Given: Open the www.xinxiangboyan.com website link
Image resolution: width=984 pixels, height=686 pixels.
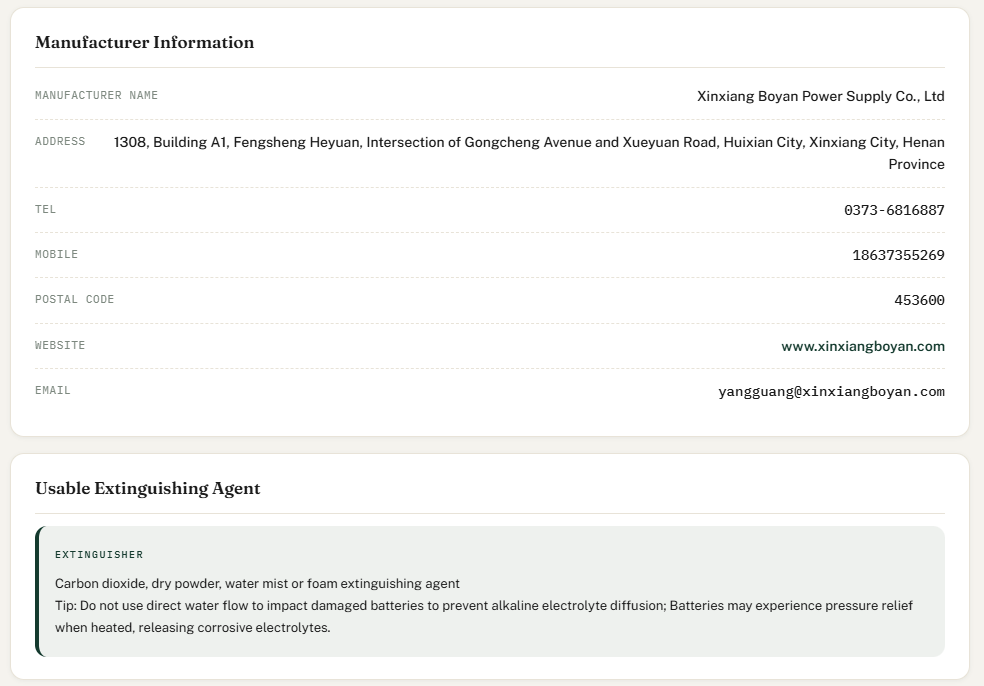Looking at the screenshot, I should pos(863,346).
